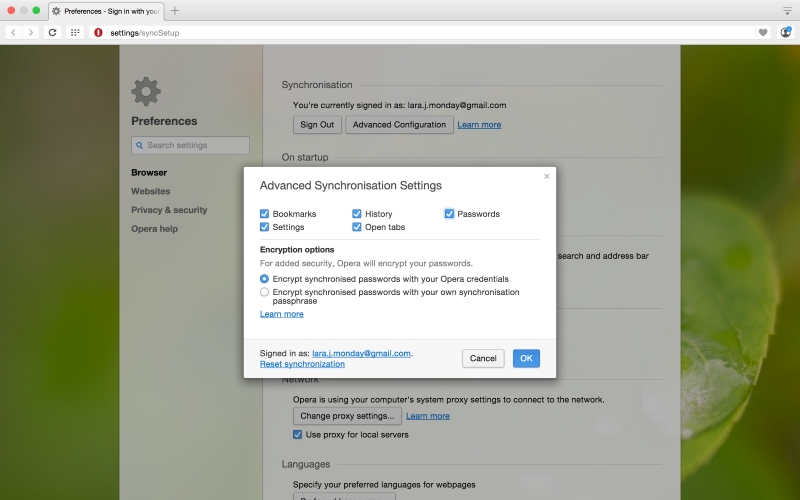Open a new tab with plus icon
Screen dimensions: 800x500
[174, 11]
